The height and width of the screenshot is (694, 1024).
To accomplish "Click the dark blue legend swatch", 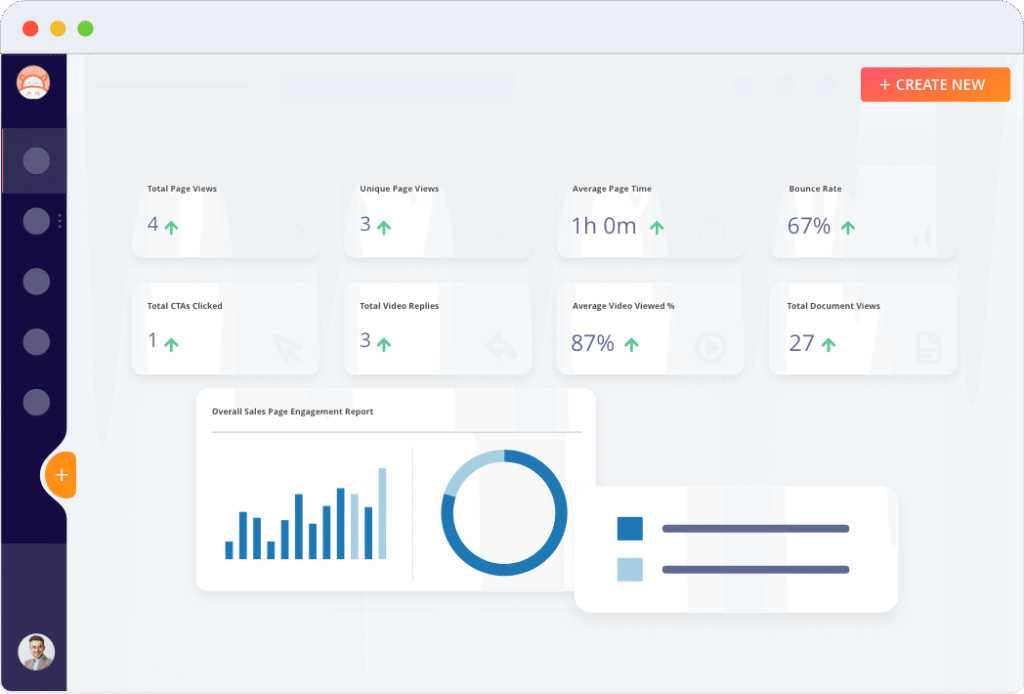I will point(630,528).
